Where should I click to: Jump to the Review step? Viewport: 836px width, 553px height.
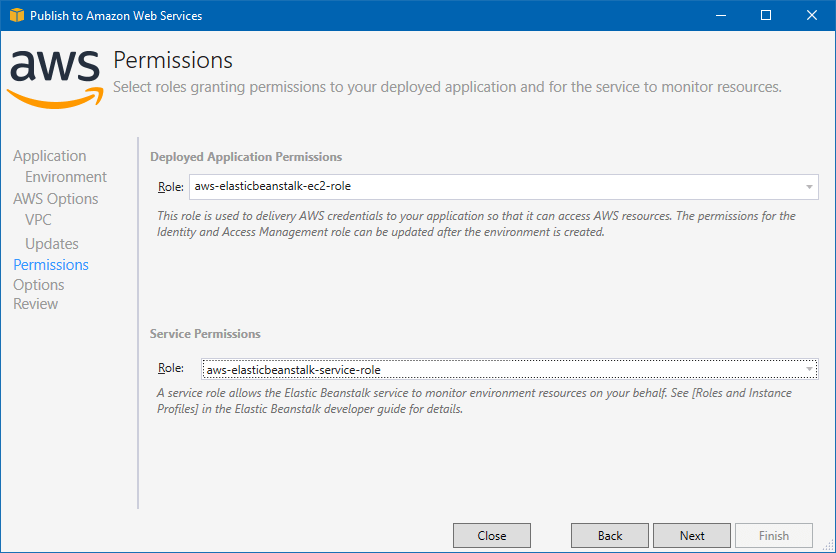tap(35, 304)
